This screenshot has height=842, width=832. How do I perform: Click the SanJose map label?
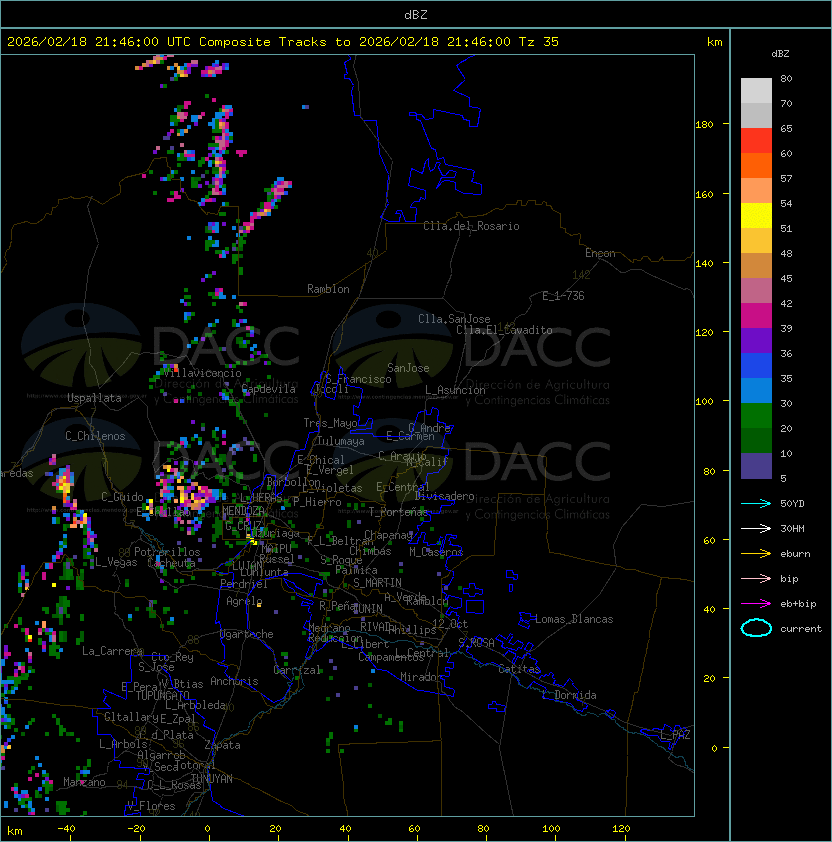408,368
